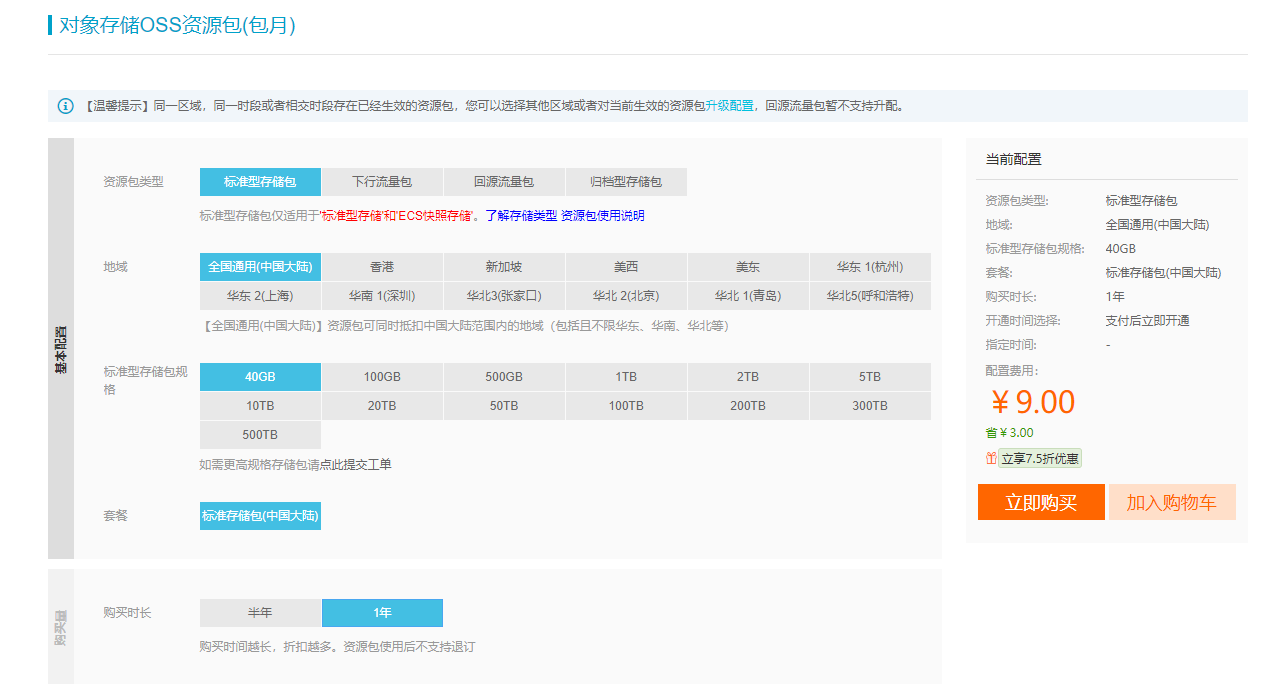Select the 2TB storage size
Viewport: 1277px width, 698px height.
(x=748, y=377)
